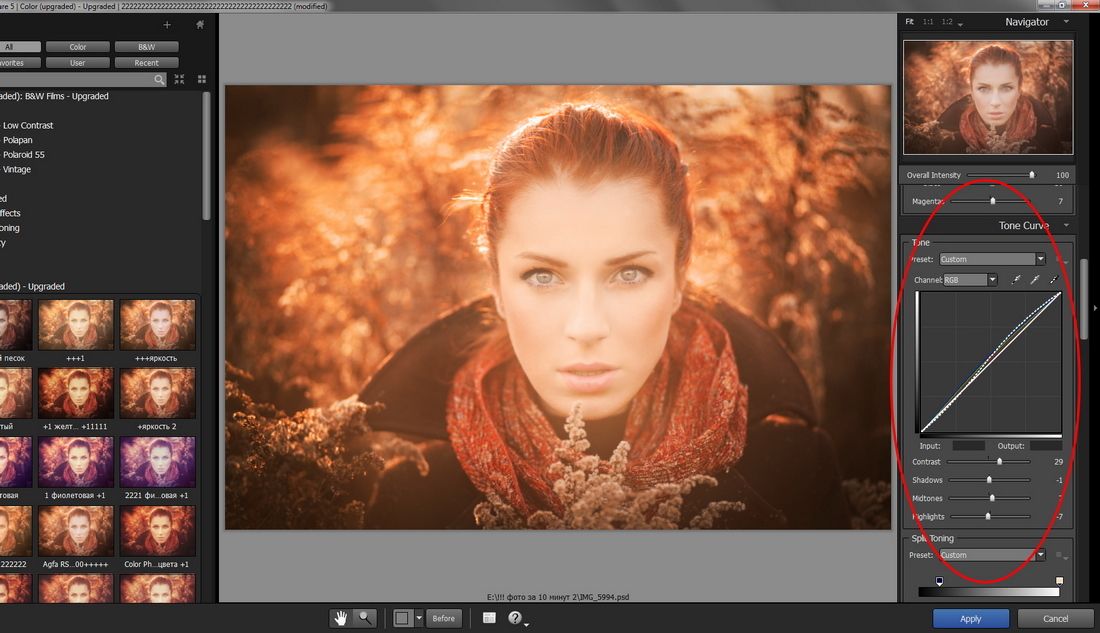This screenshot has height=633, width=1100.
Task: Select the Hand pan tool
Action: [341, 618]
